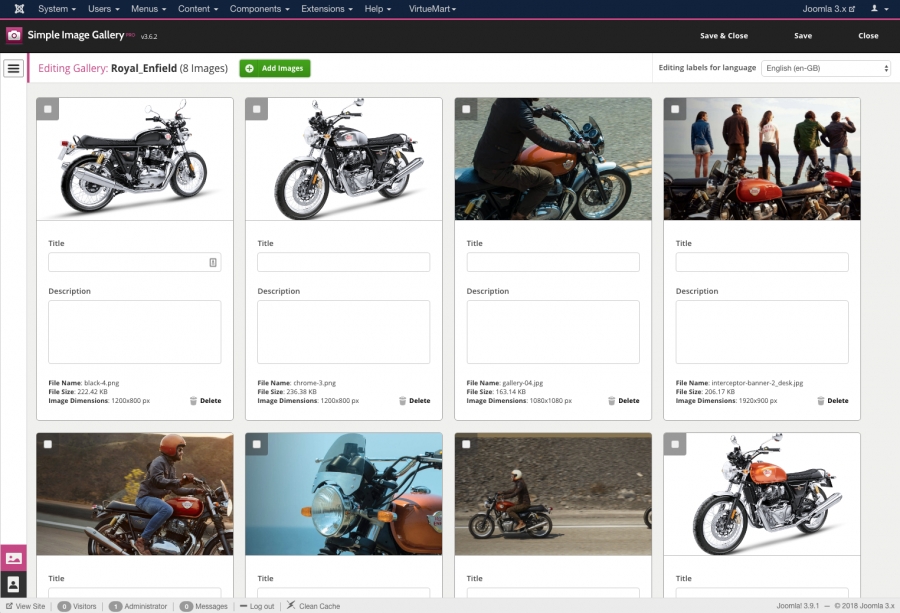Click Description box for chrome-3.png

[x=343, y=332]
